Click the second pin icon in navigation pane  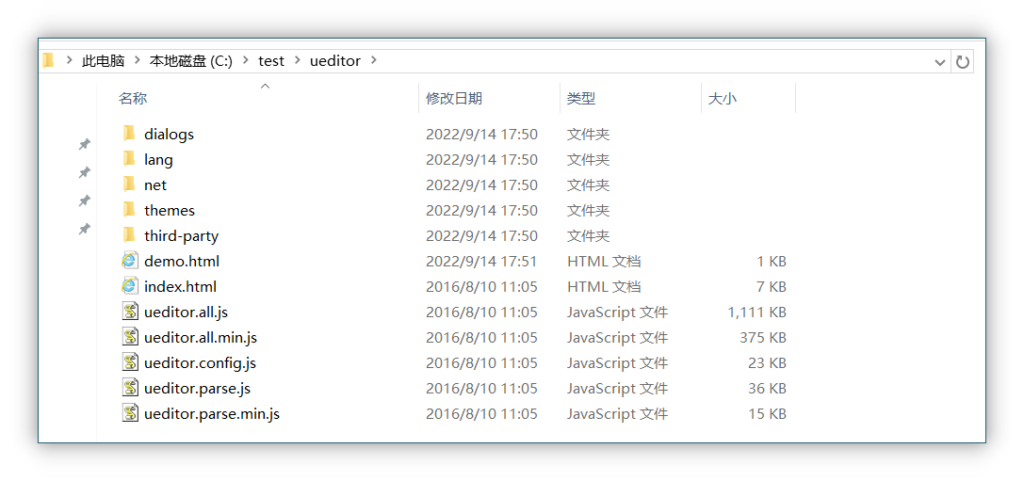pos(84,172)
